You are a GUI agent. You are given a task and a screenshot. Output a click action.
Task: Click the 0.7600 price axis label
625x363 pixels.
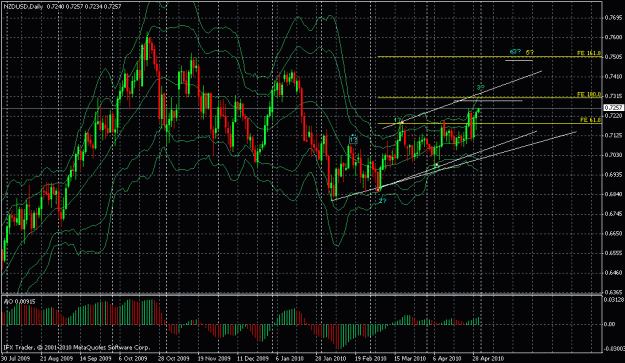click(x=614, y=37)
